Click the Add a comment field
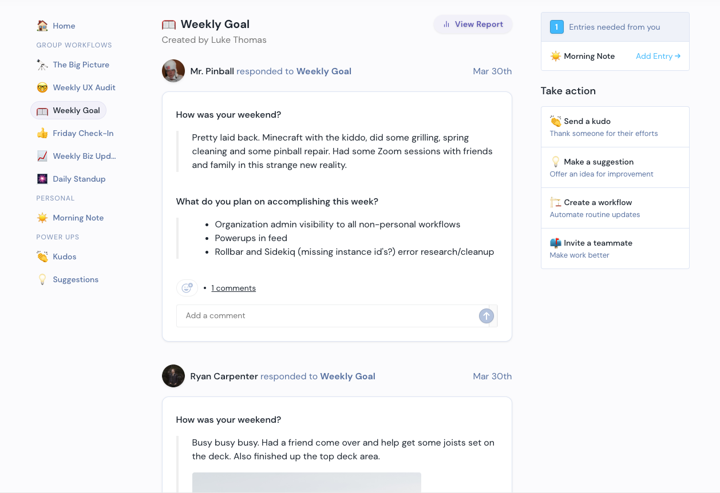Viewport: 720px width, 493px height. tap(327, 316)
